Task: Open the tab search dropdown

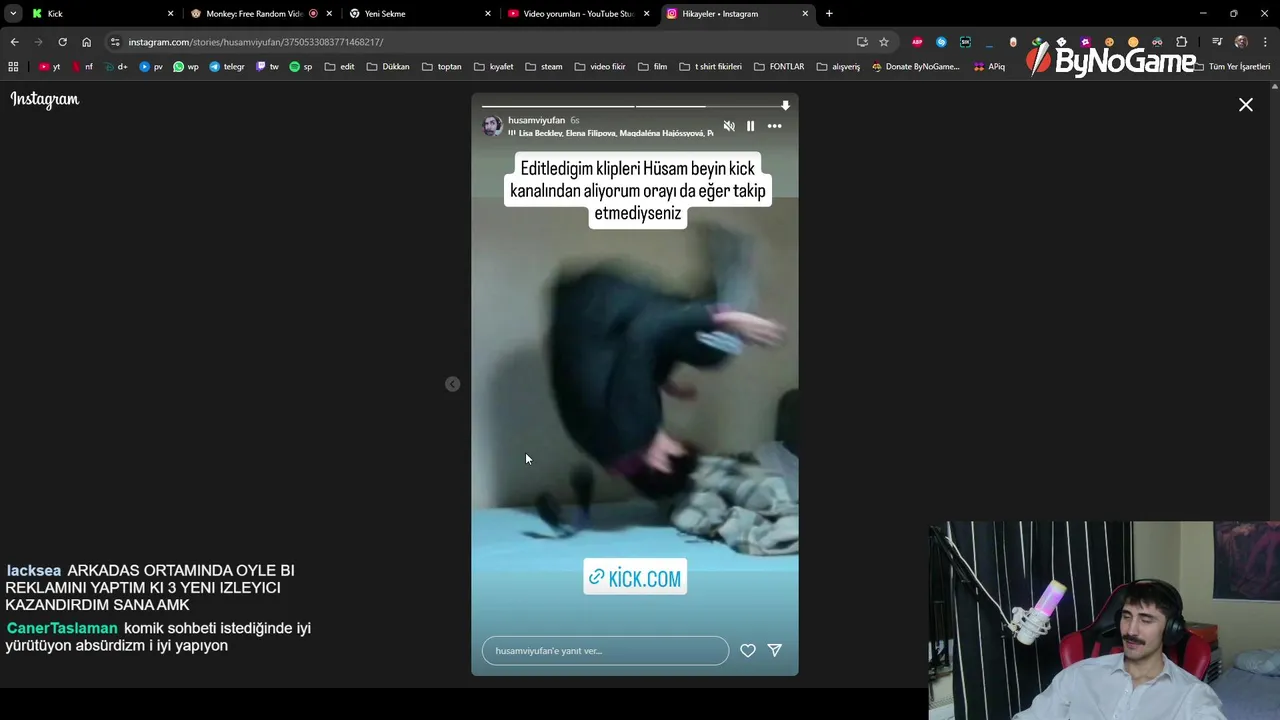Action: [13, 14]
